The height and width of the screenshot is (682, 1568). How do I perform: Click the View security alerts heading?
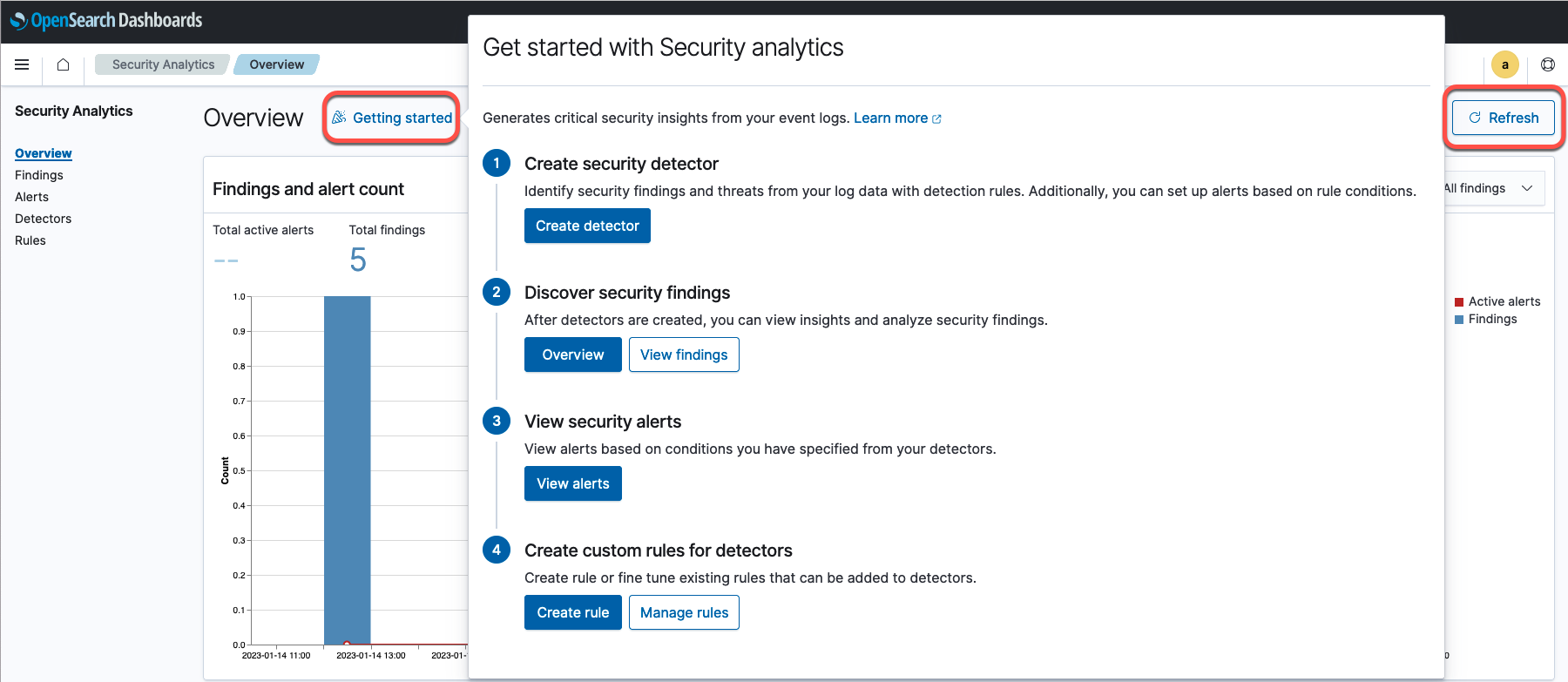[603, 422]
